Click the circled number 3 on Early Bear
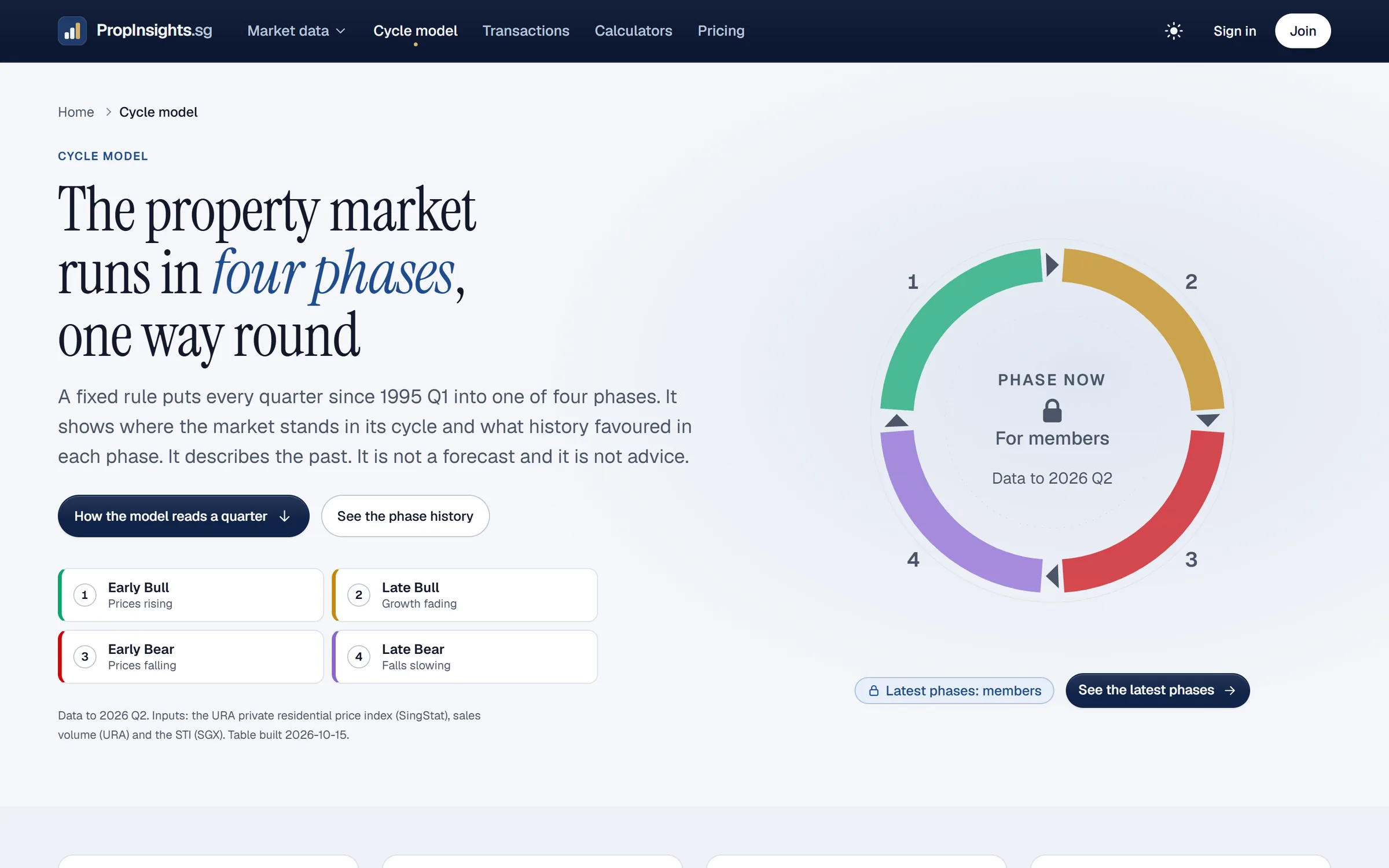 [84, 657]
